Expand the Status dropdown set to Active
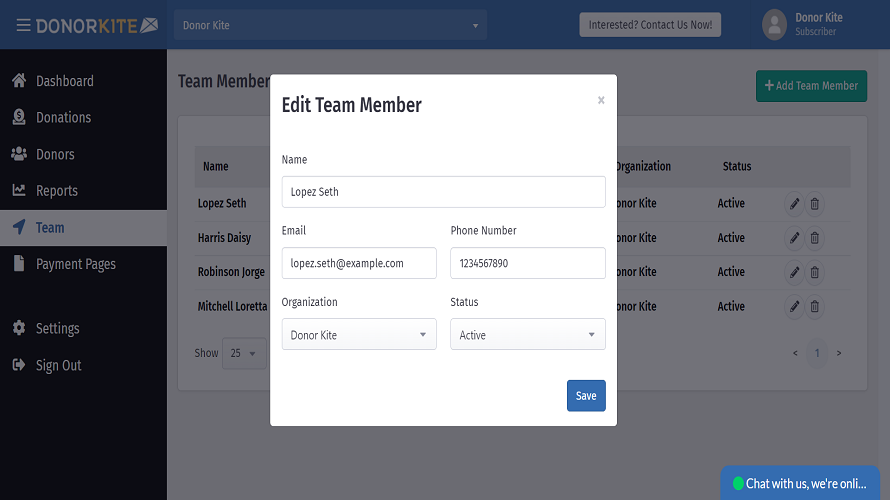The image size is (890, 500). (x=527, y=335)
